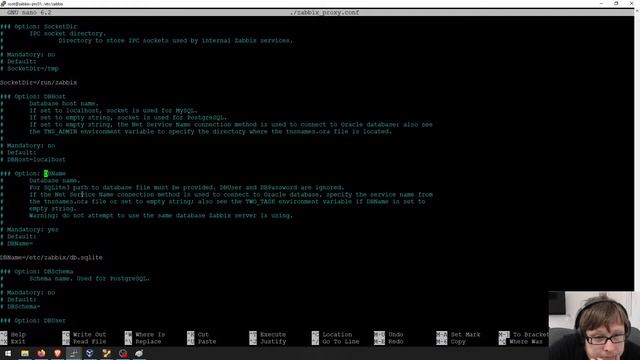Click 'If set to localhost, socket' line
The image size is (640, 360).
click(x=113, y=111)
